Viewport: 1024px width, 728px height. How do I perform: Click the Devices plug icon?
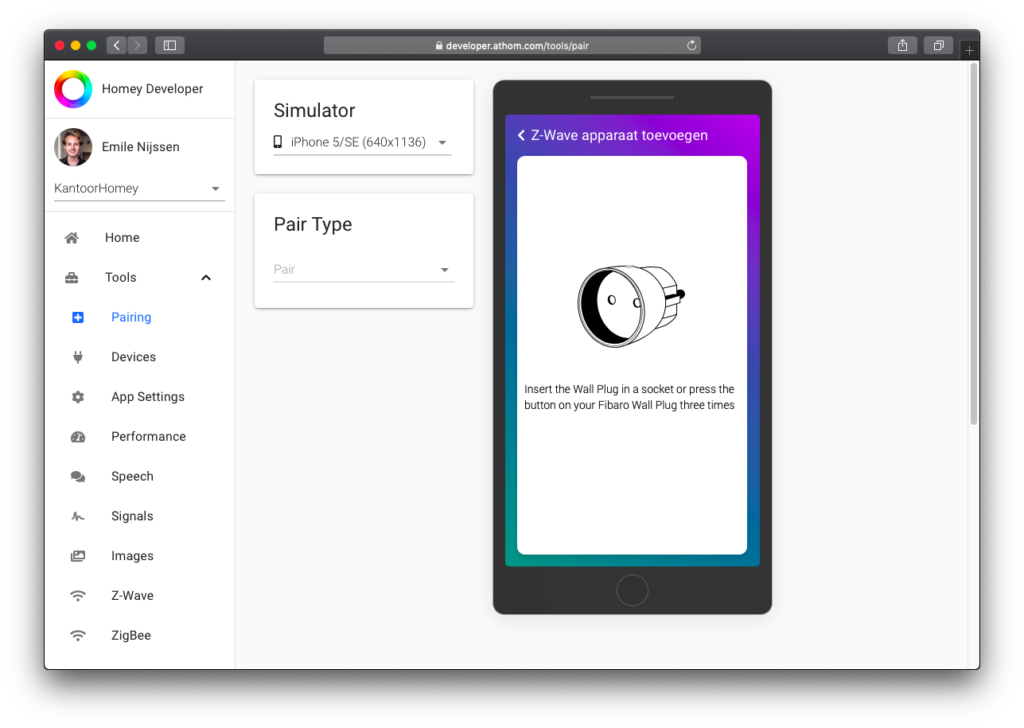coord(78,357)
